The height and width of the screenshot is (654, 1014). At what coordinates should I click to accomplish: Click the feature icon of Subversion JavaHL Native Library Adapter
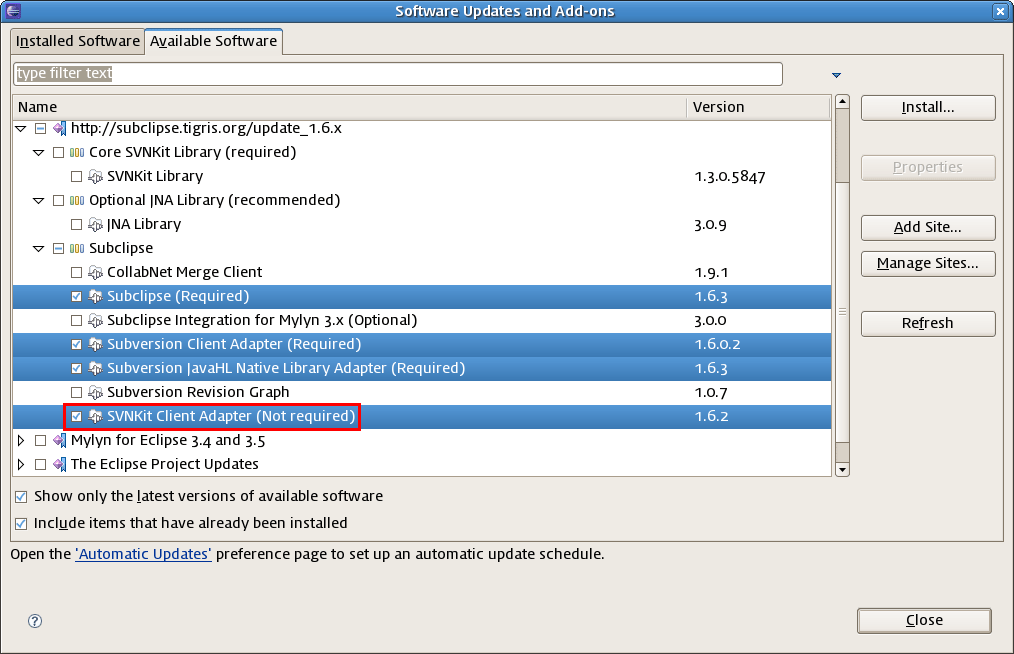(95, 368)
